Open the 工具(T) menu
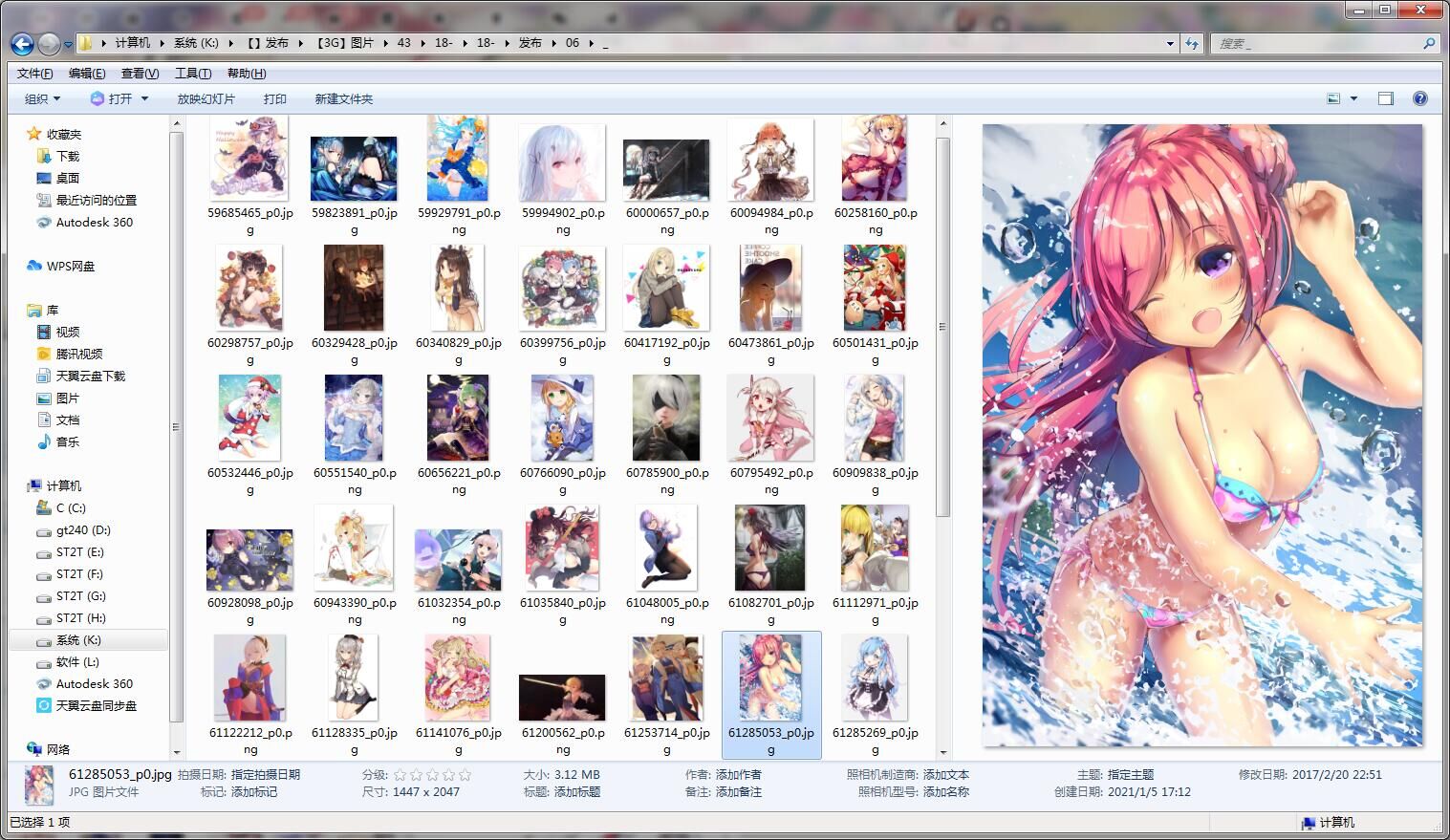The image size is (1450, 840). pos(192,74)
